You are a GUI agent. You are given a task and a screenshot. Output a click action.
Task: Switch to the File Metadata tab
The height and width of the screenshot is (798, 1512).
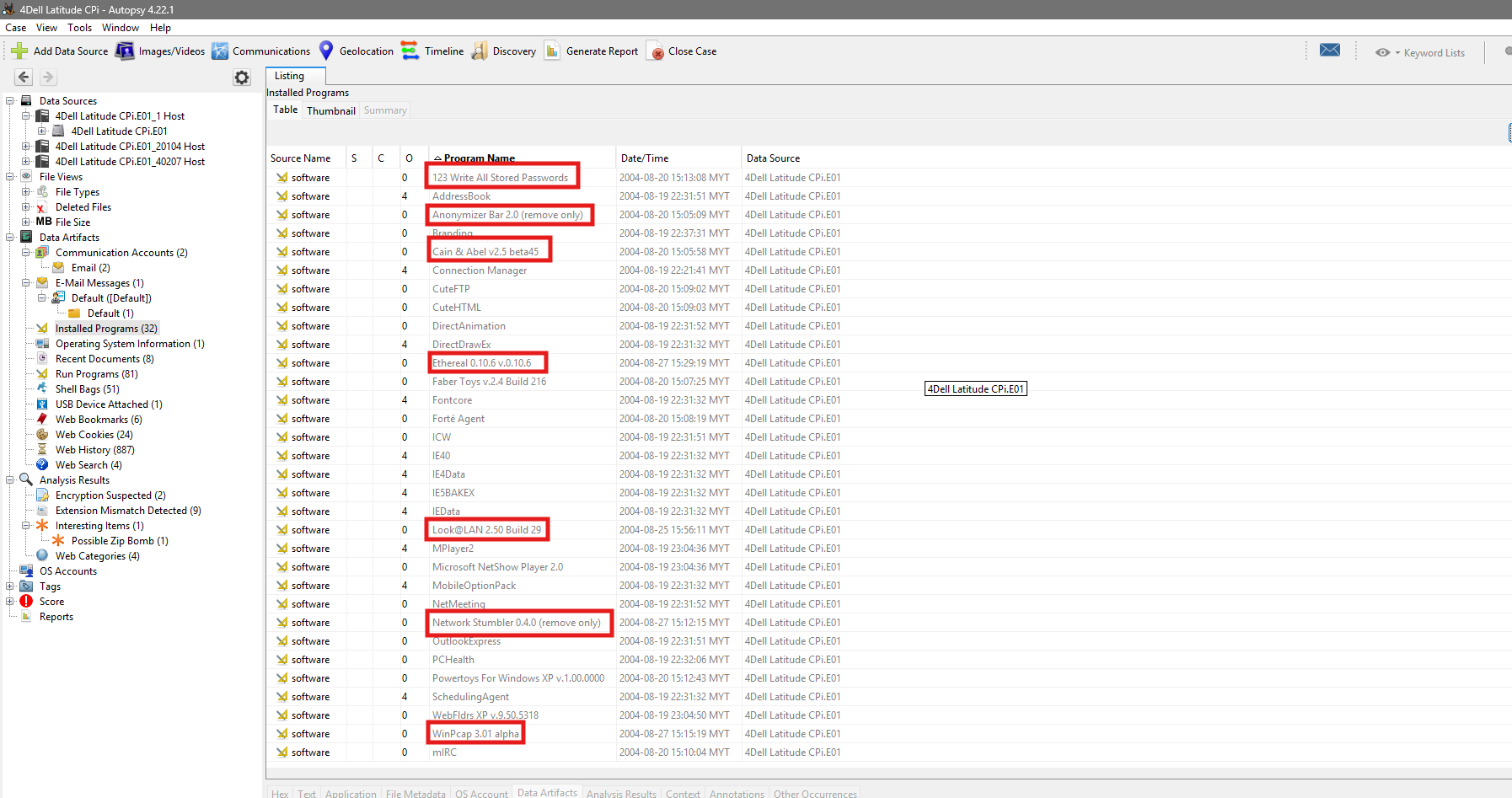[416, 794]
